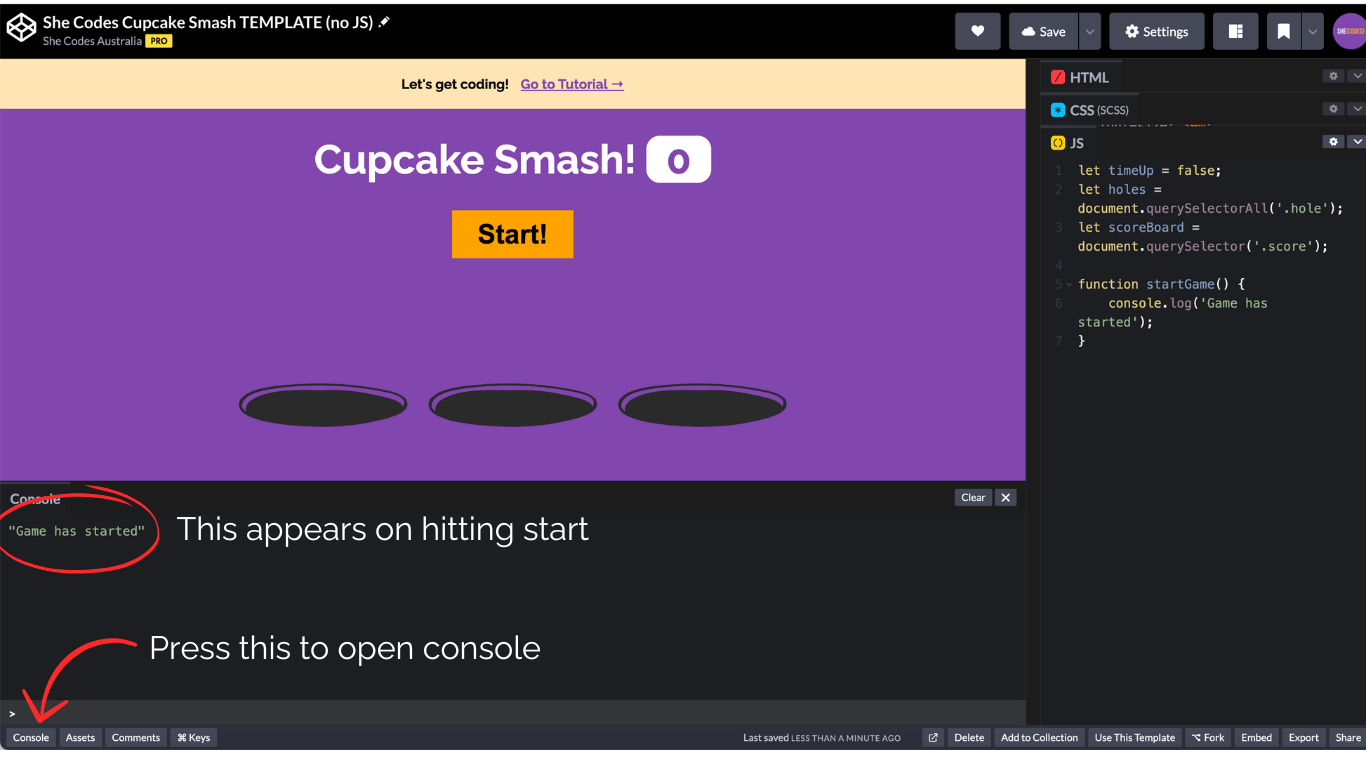The width and height of the screenshot is (1366, 768).
Task: Close the console with the X button
Action: click(x=1006, y=497)
